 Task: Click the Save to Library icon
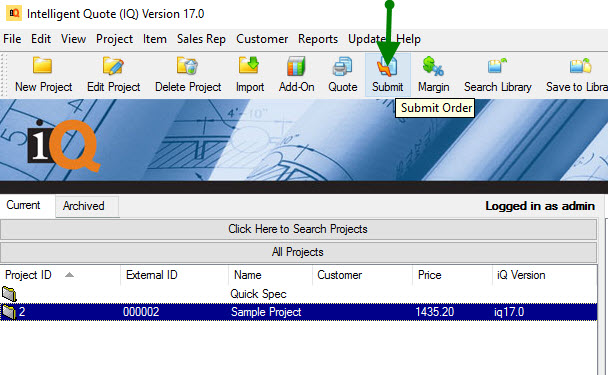click(x=580, y=66)
